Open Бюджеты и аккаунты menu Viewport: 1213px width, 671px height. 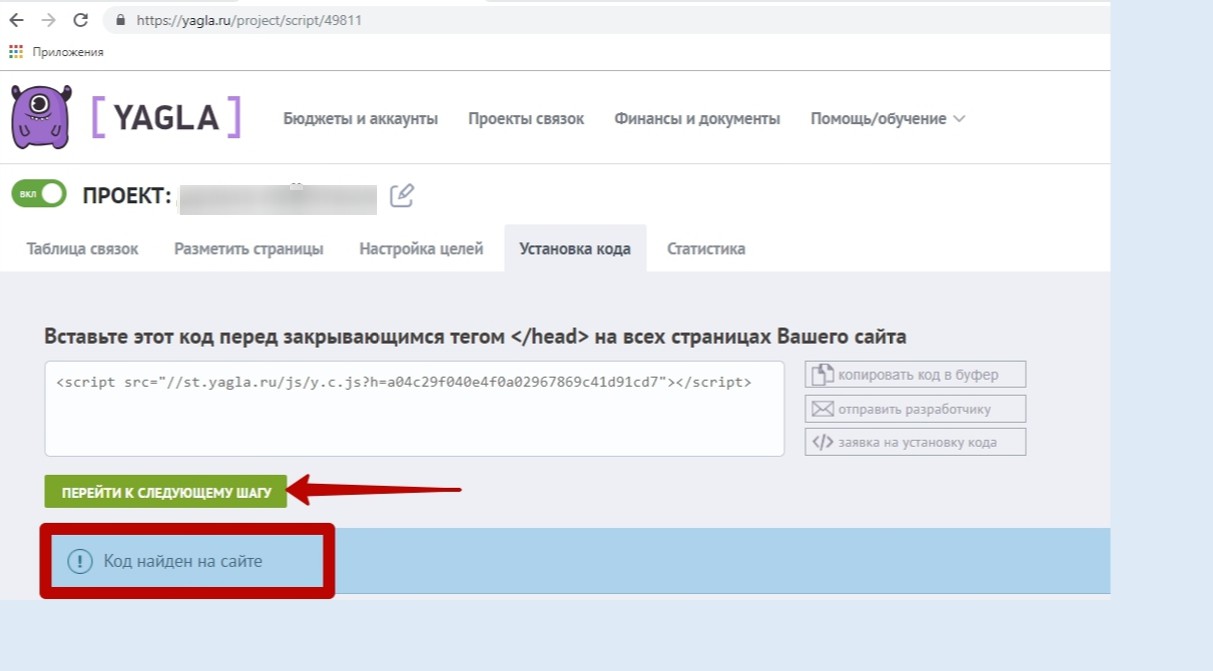click(360, 118)
